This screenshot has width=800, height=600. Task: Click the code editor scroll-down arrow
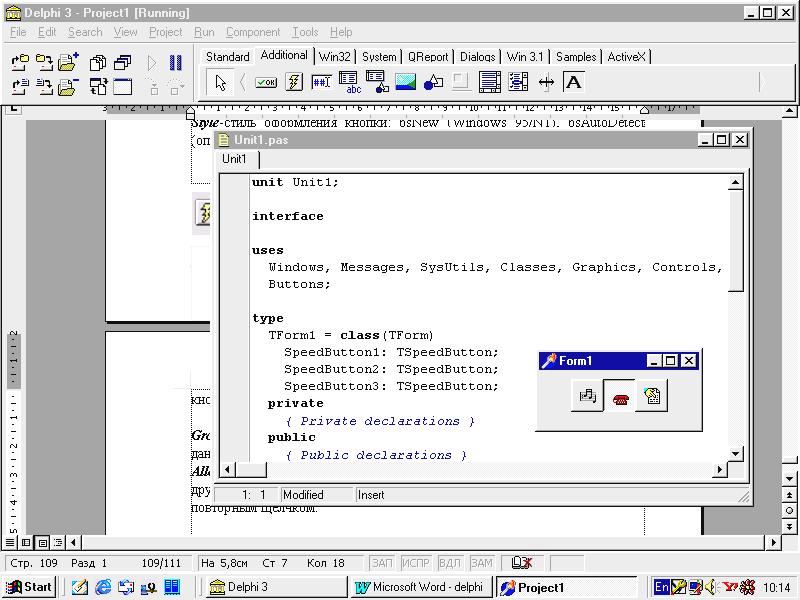click(735, 453)
